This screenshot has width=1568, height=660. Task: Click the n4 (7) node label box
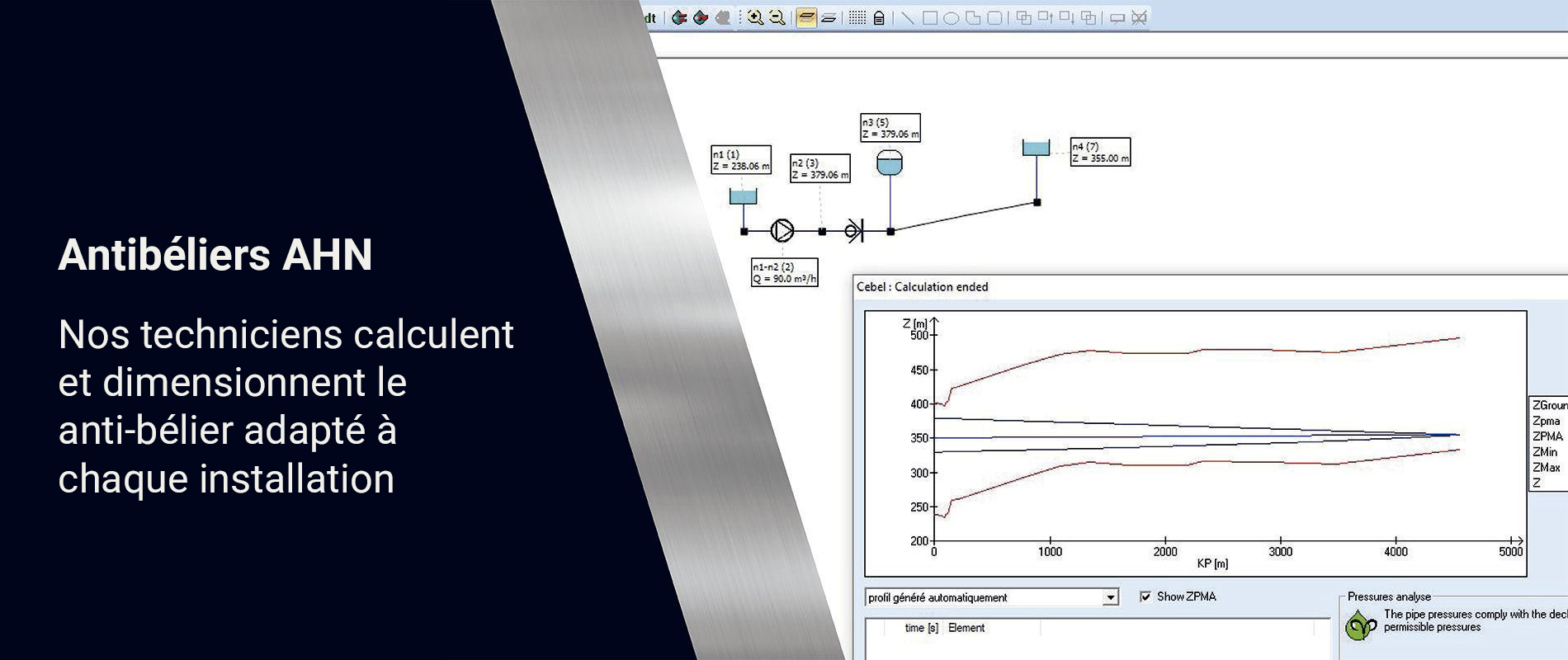click(x=1100, y=152)
